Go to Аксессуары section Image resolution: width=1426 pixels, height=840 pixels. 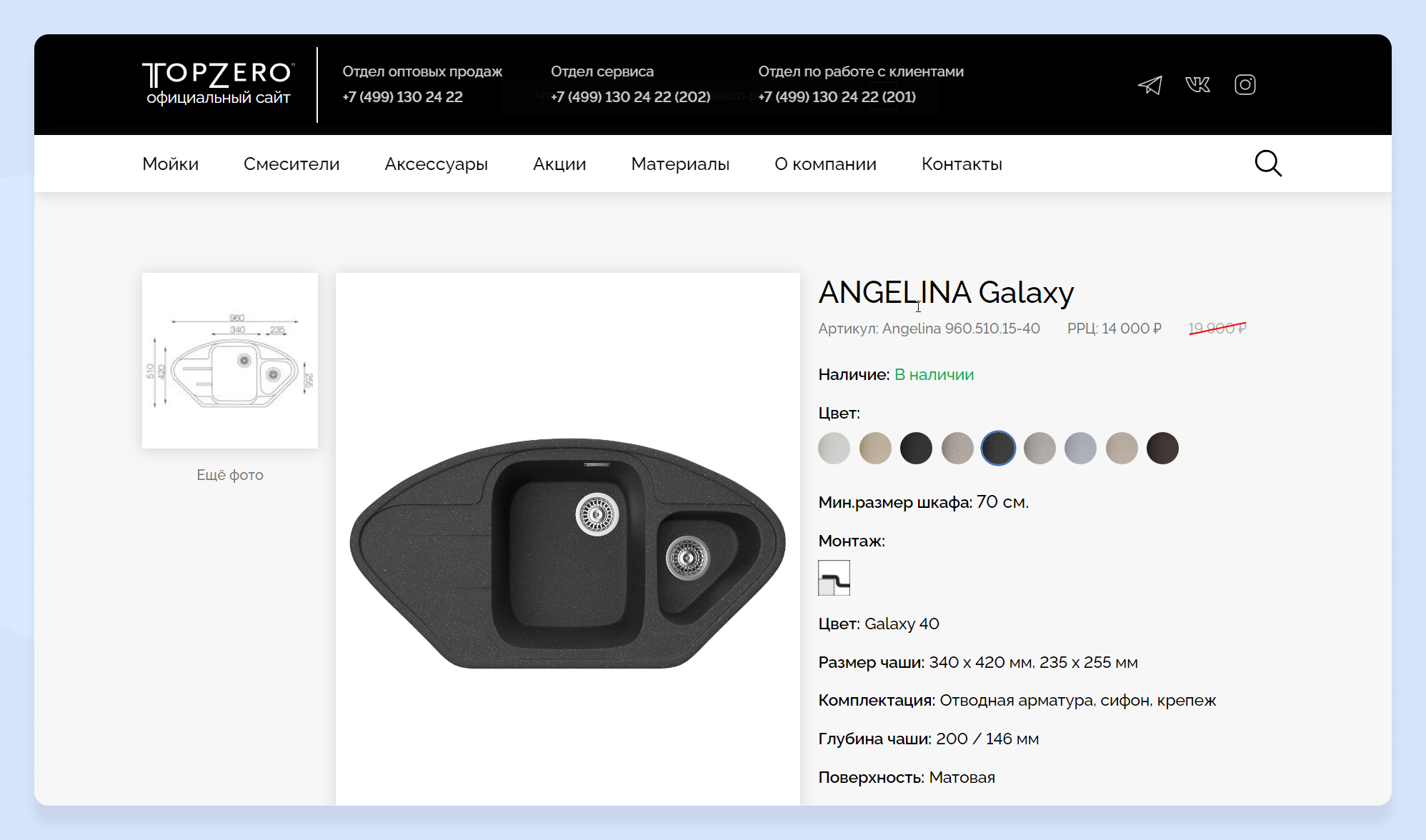coord(436,164)
